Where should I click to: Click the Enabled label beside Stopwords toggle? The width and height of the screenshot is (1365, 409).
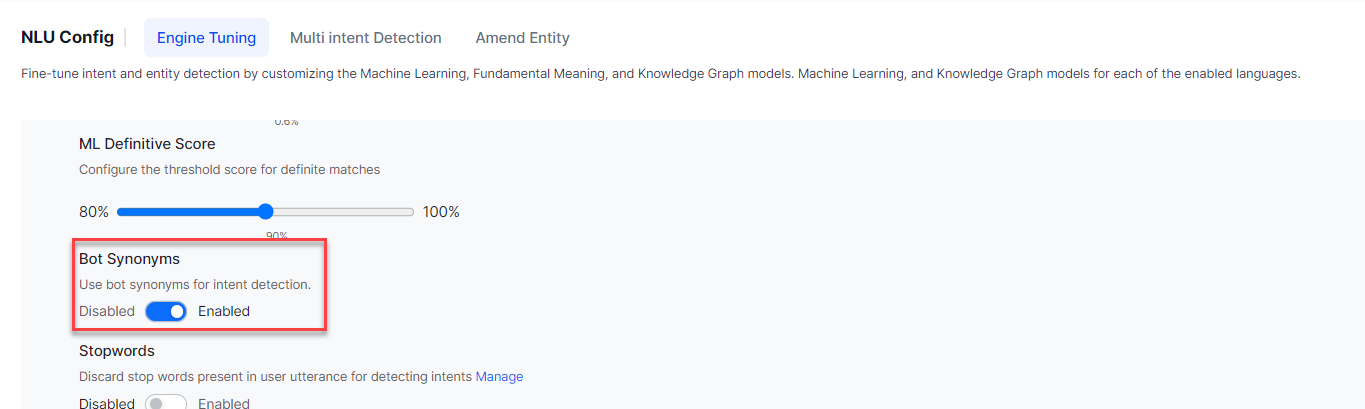tap(224, 403)
